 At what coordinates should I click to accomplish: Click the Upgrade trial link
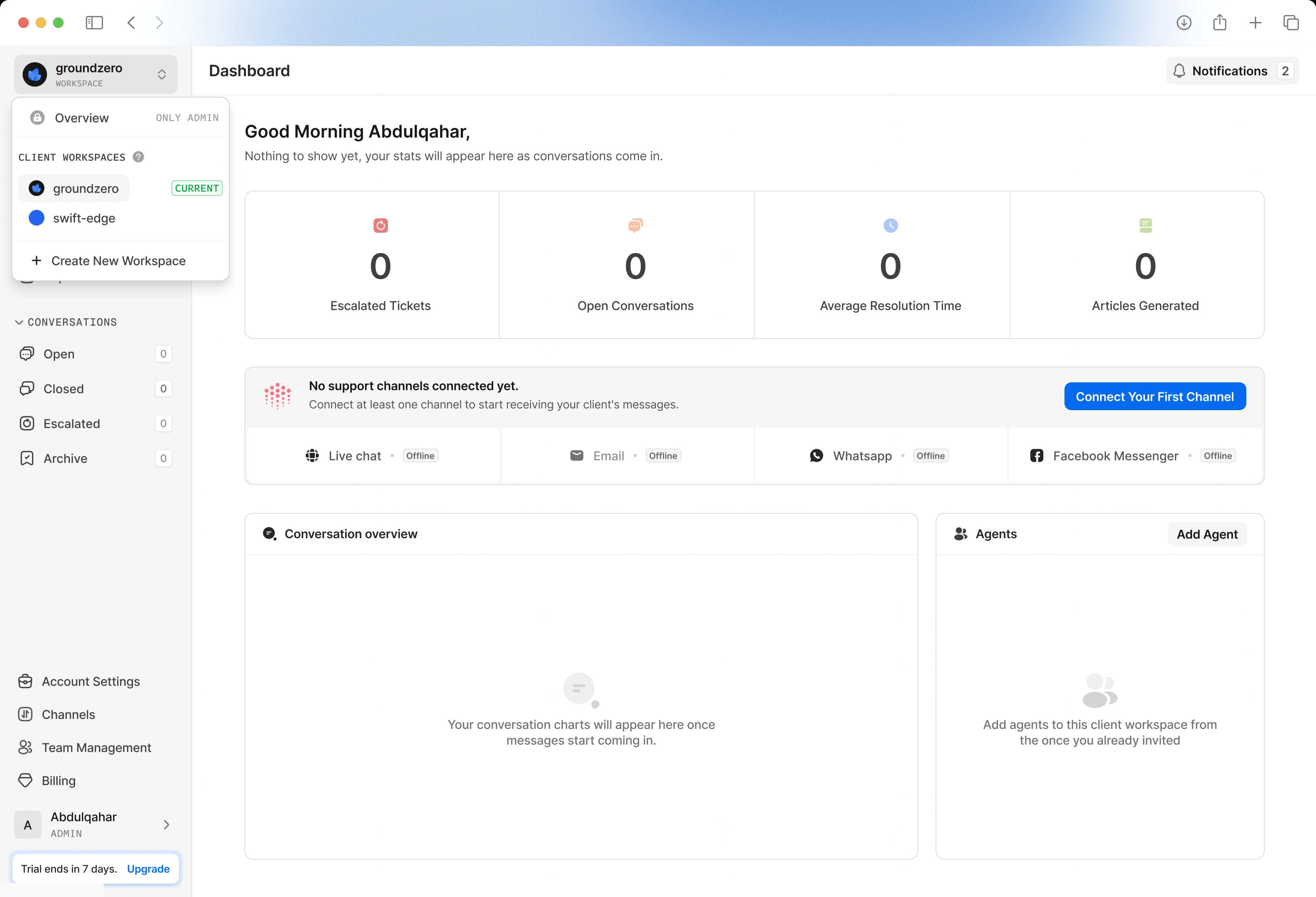[x=148, y=869]
